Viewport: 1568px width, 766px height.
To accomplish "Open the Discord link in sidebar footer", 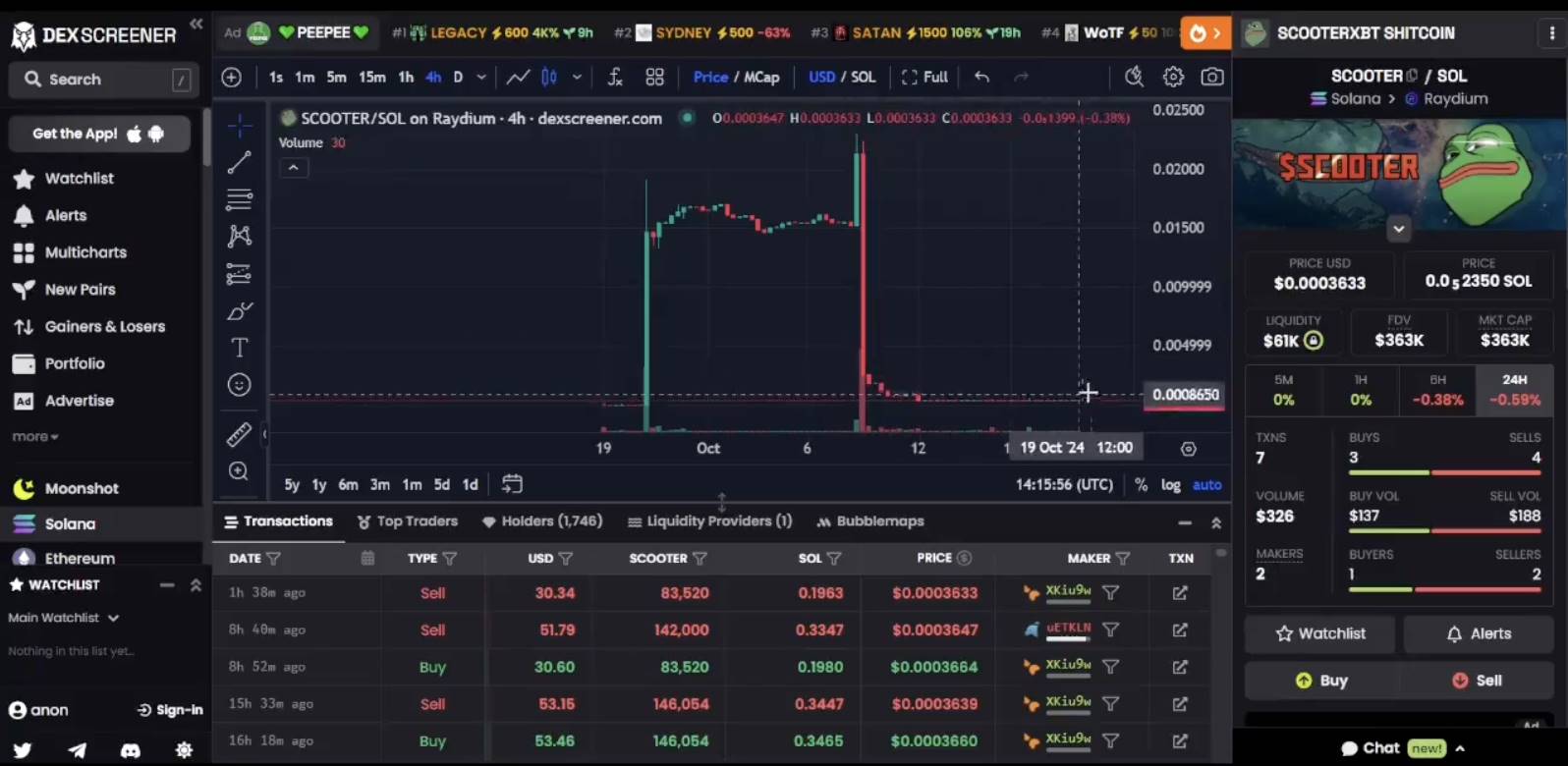I will click(130, 750).
